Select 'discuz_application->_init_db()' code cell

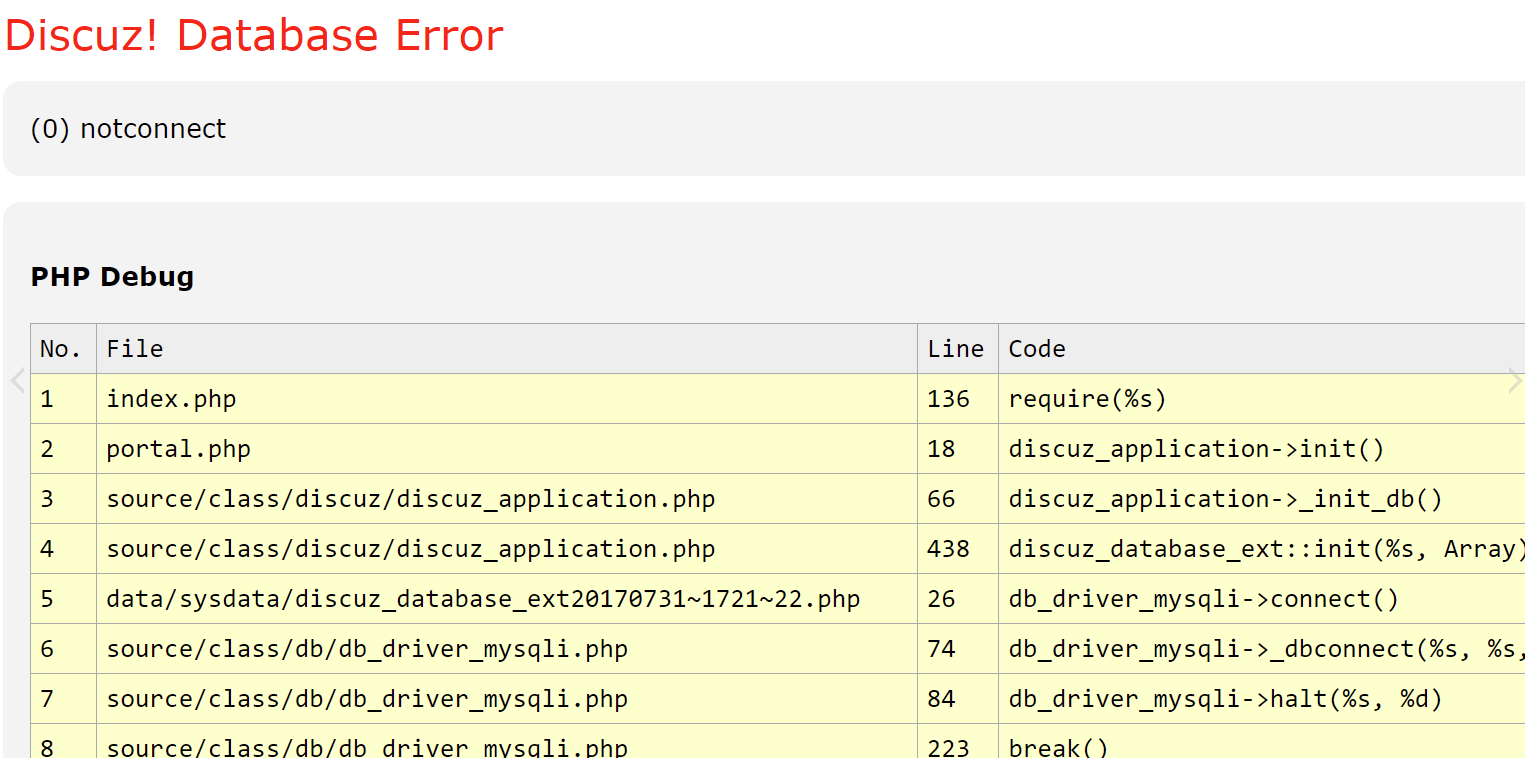pos(1262,499)
